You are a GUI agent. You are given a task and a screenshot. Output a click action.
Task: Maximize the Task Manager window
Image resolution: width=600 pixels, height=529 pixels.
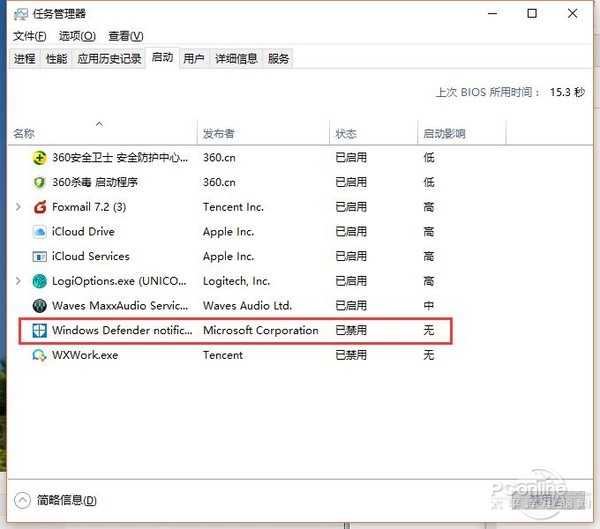(x=532, y=14)
